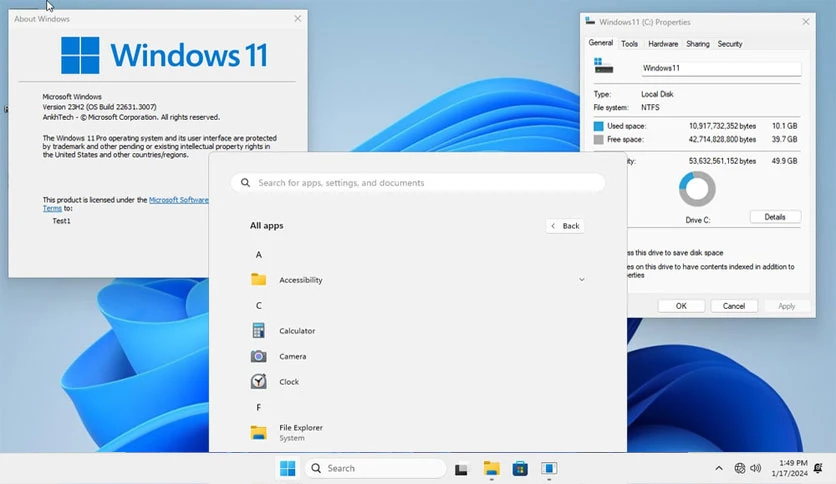
Task: Expand the Accessibility folder chevron
Action: click(x=582, y=280)
